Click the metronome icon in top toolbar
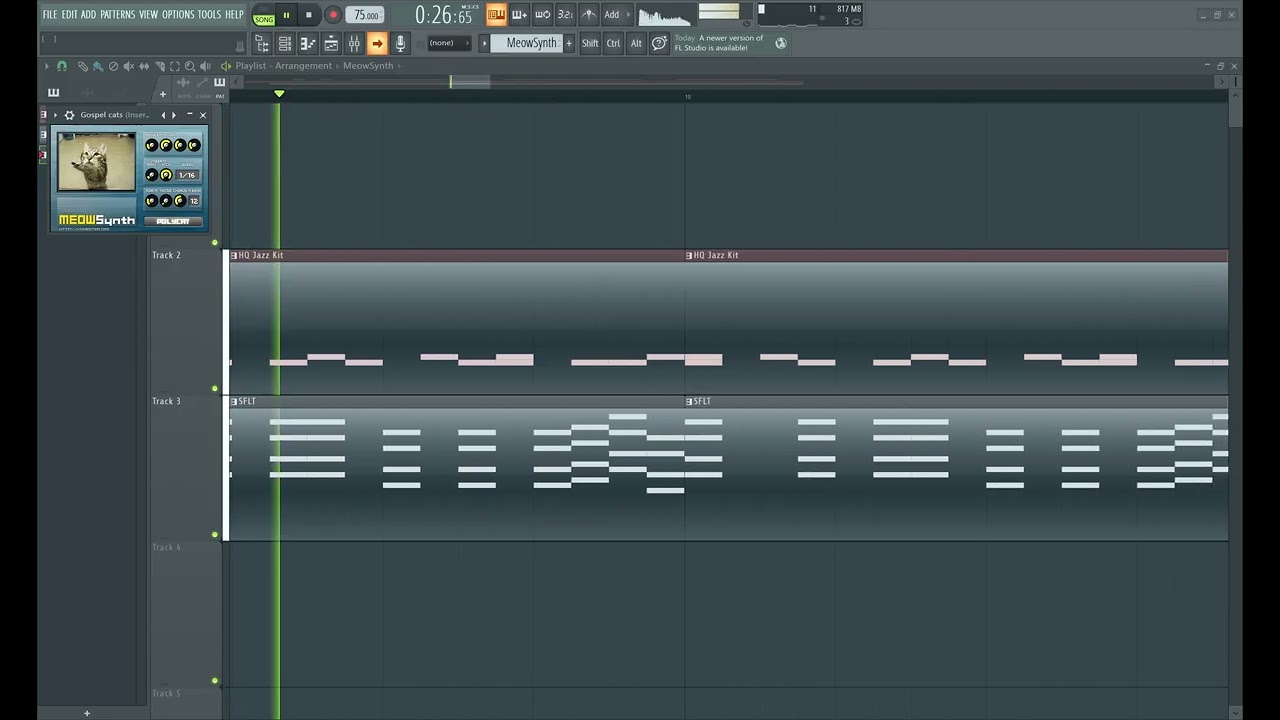The width and height of the screenshot is (1280, 720). coord(589,14)
